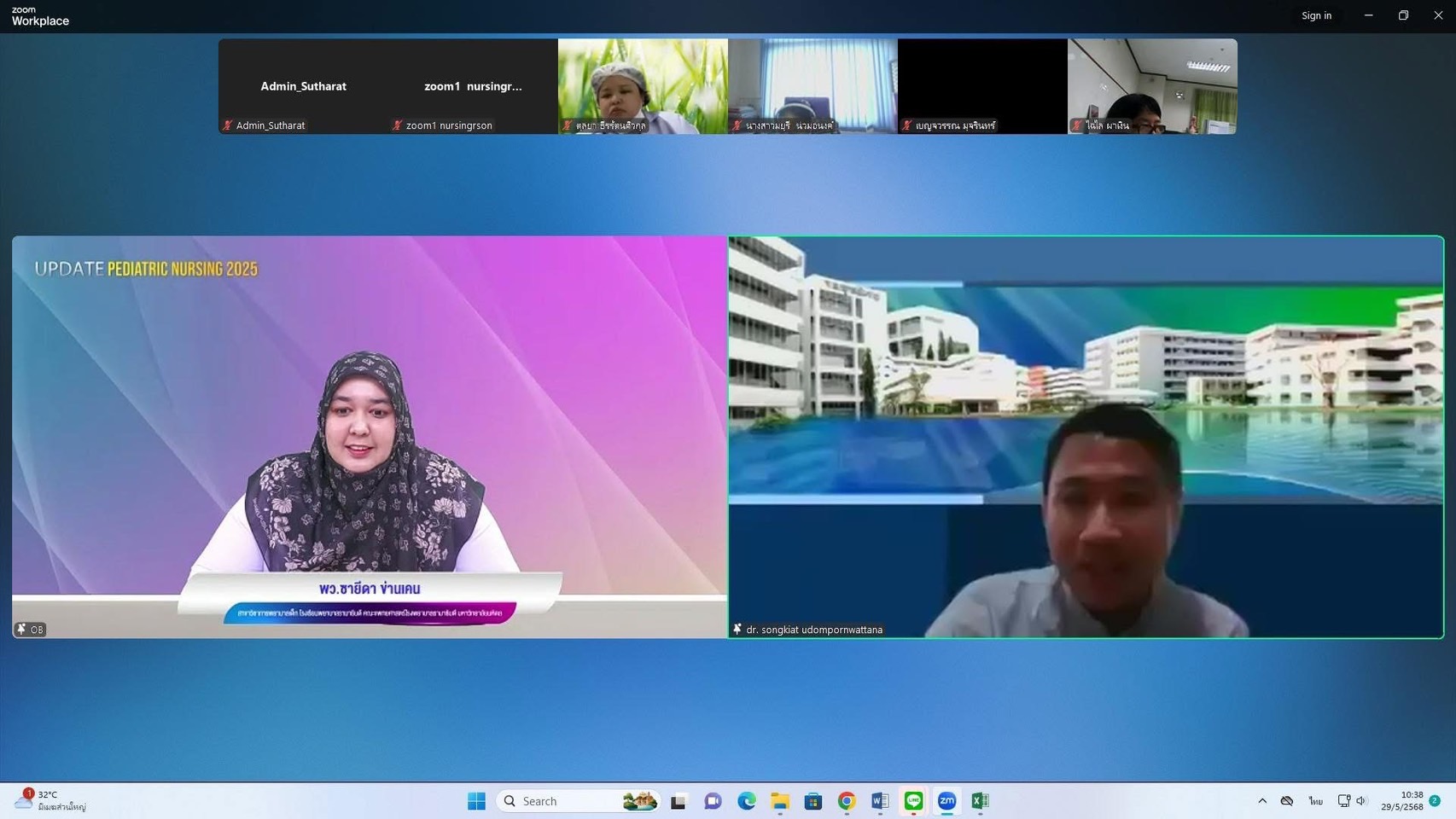Click dr. songkiat udompornwattana's video
Viewport: 1456px width, 819px height.
1086,437
